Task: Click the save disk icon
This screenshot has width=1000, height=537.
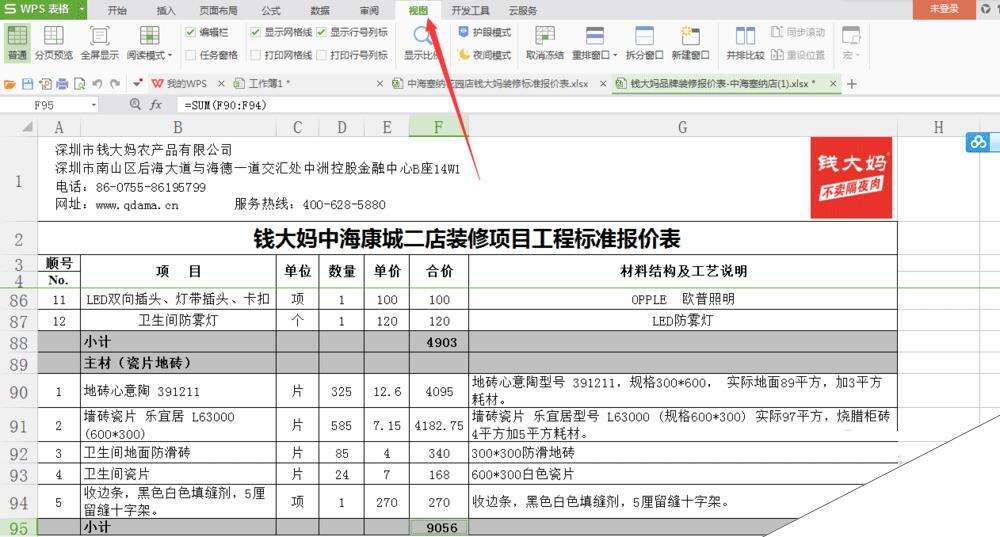Action: click(27, 84)
